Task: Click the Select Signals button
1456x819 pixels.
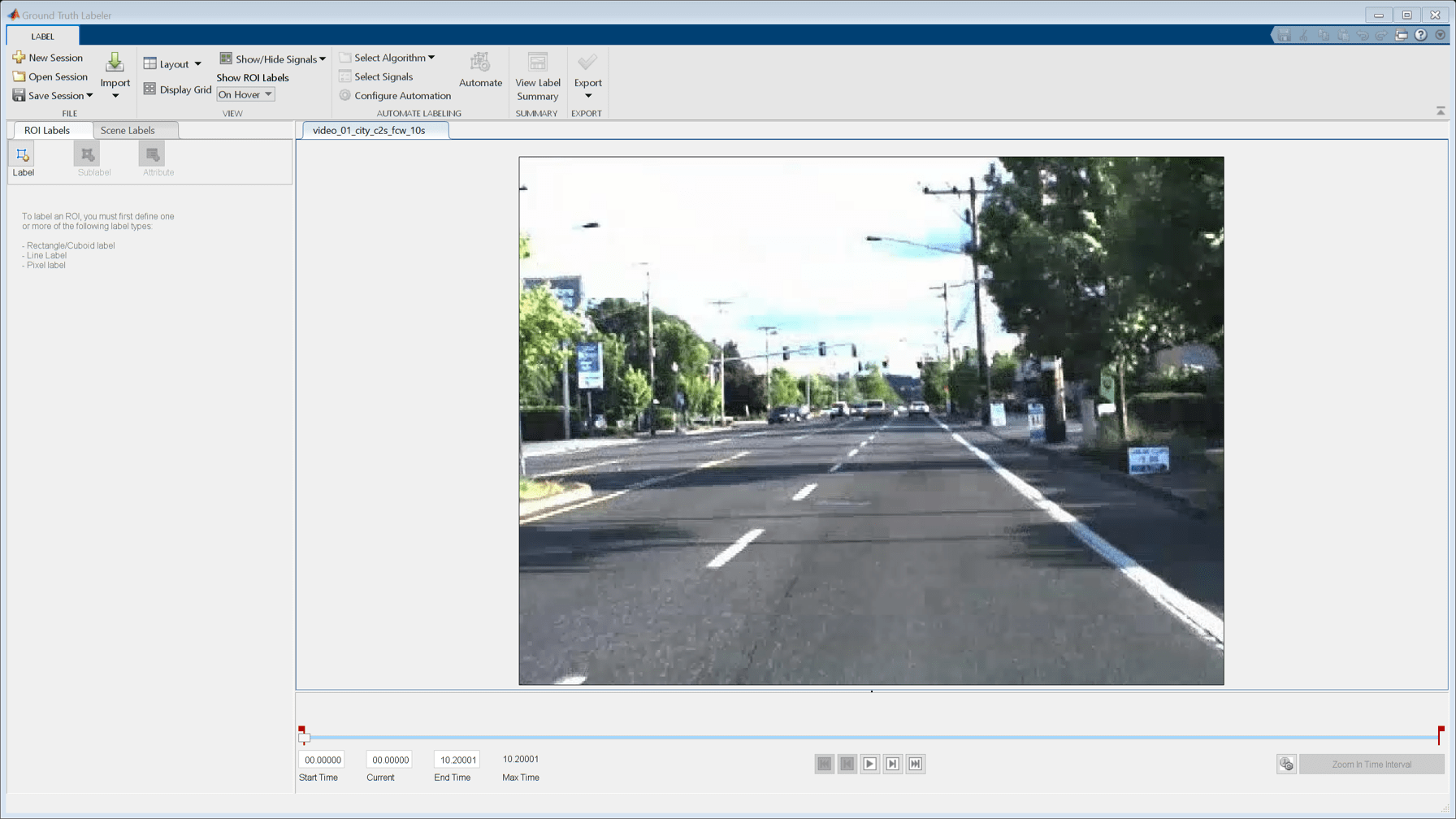Action: click(383, 76)
